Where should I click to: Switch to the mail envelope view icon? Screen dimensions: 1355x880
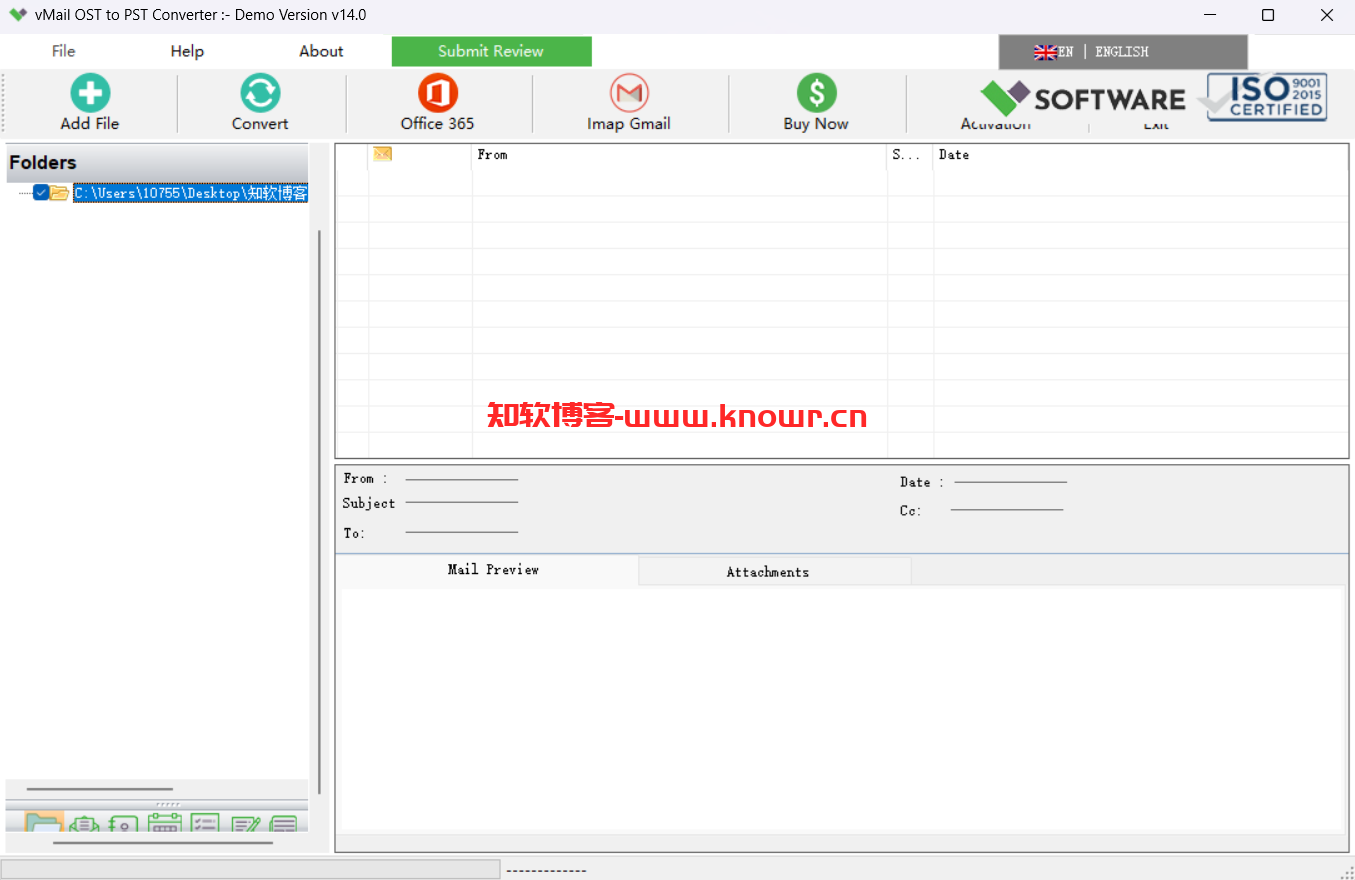pyautogui.click(x=85, y=823)
